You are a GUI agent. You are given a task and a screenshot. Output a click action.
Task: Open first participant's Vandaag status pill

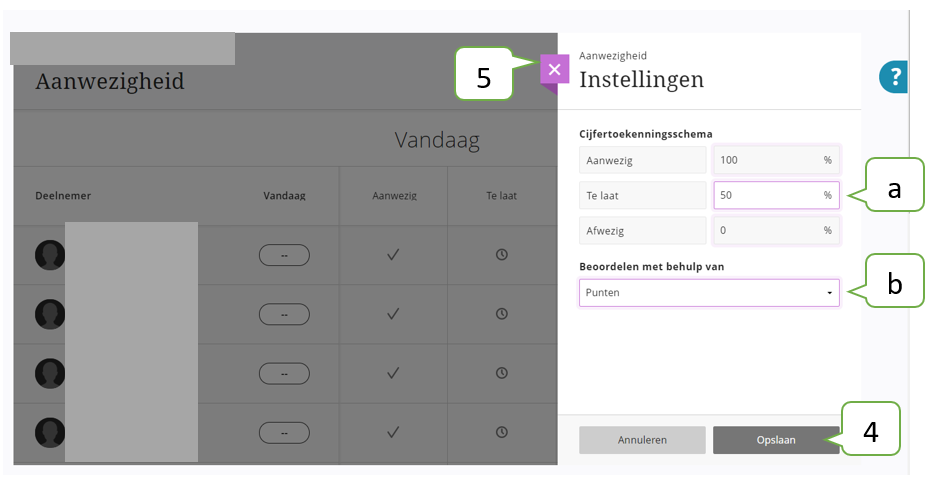tap(284, 255)
